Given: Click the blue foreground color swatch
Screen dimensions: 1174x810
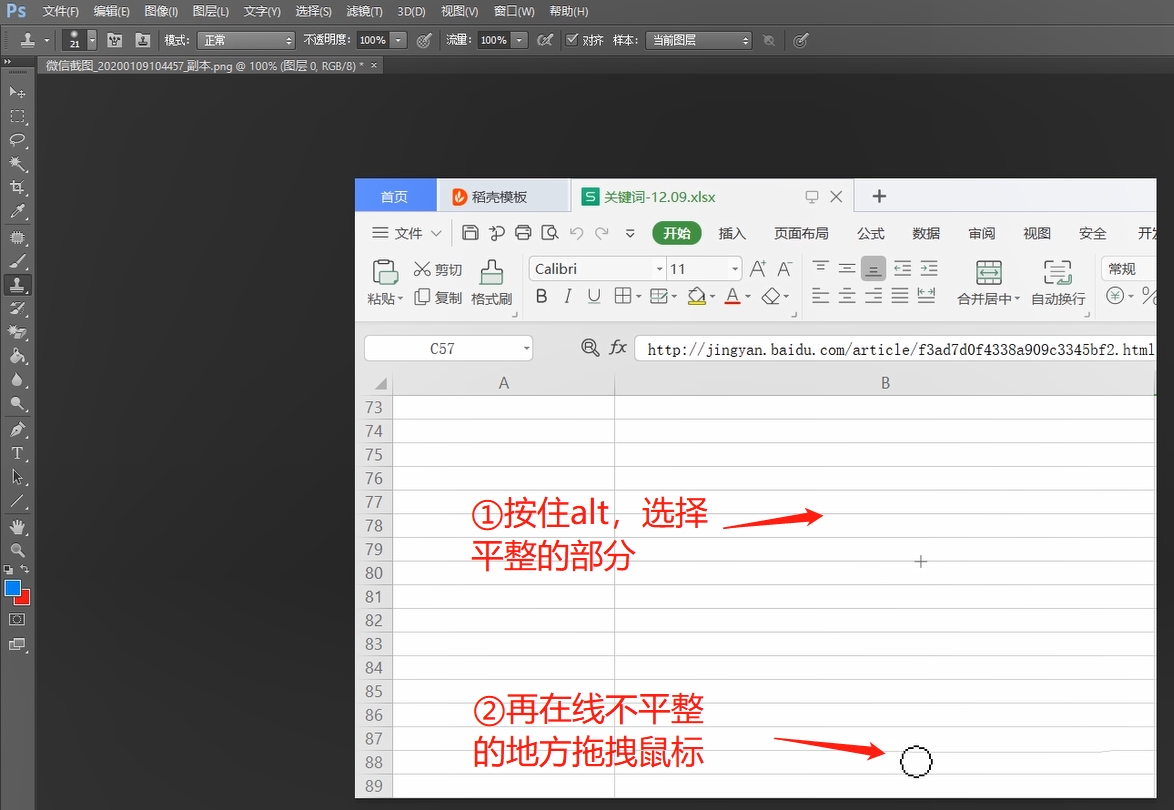Looking at the screenshot, I should tap(12, 588).
